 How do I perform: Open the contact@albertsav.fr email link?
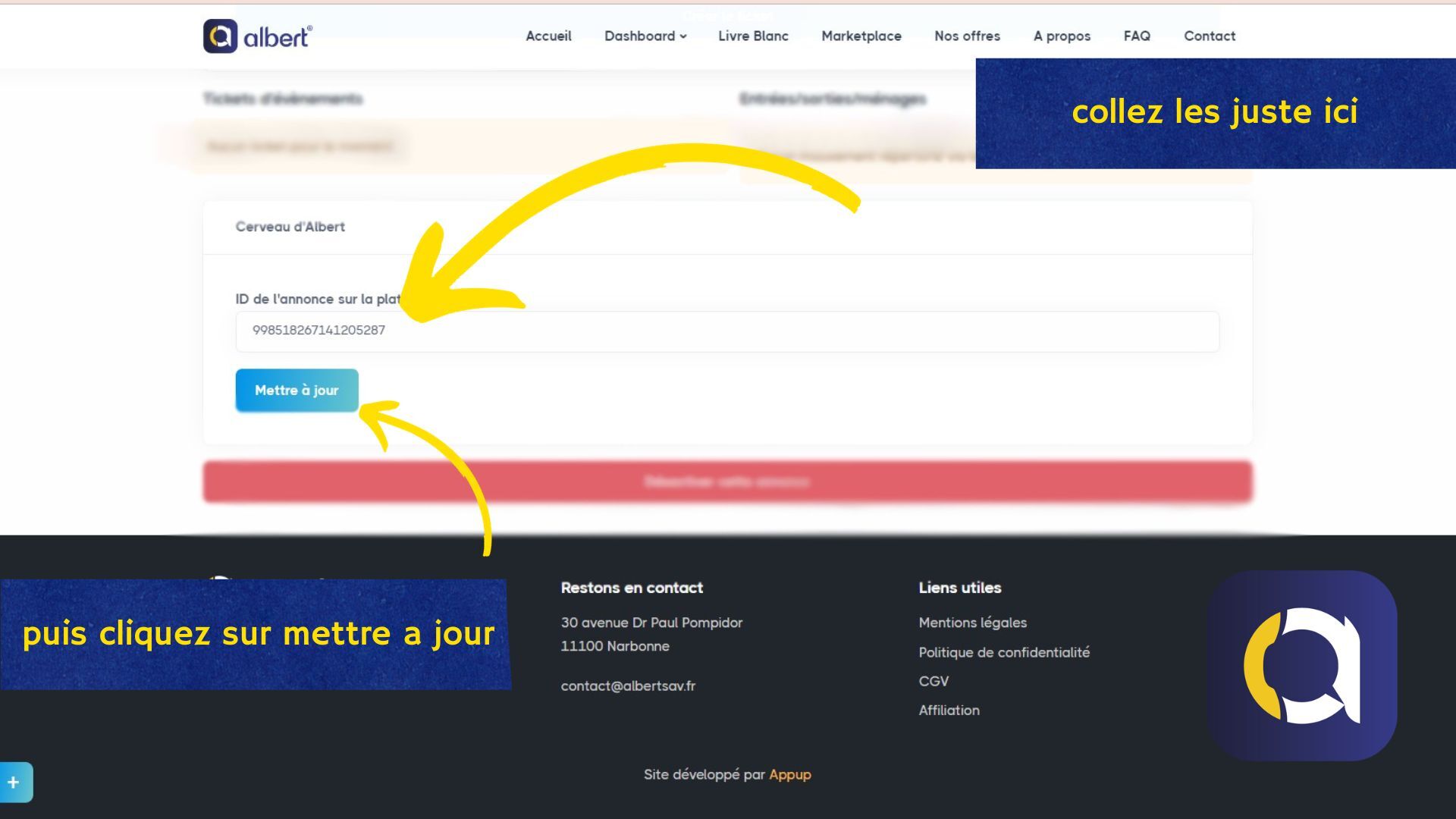click(x=628, y=686)
